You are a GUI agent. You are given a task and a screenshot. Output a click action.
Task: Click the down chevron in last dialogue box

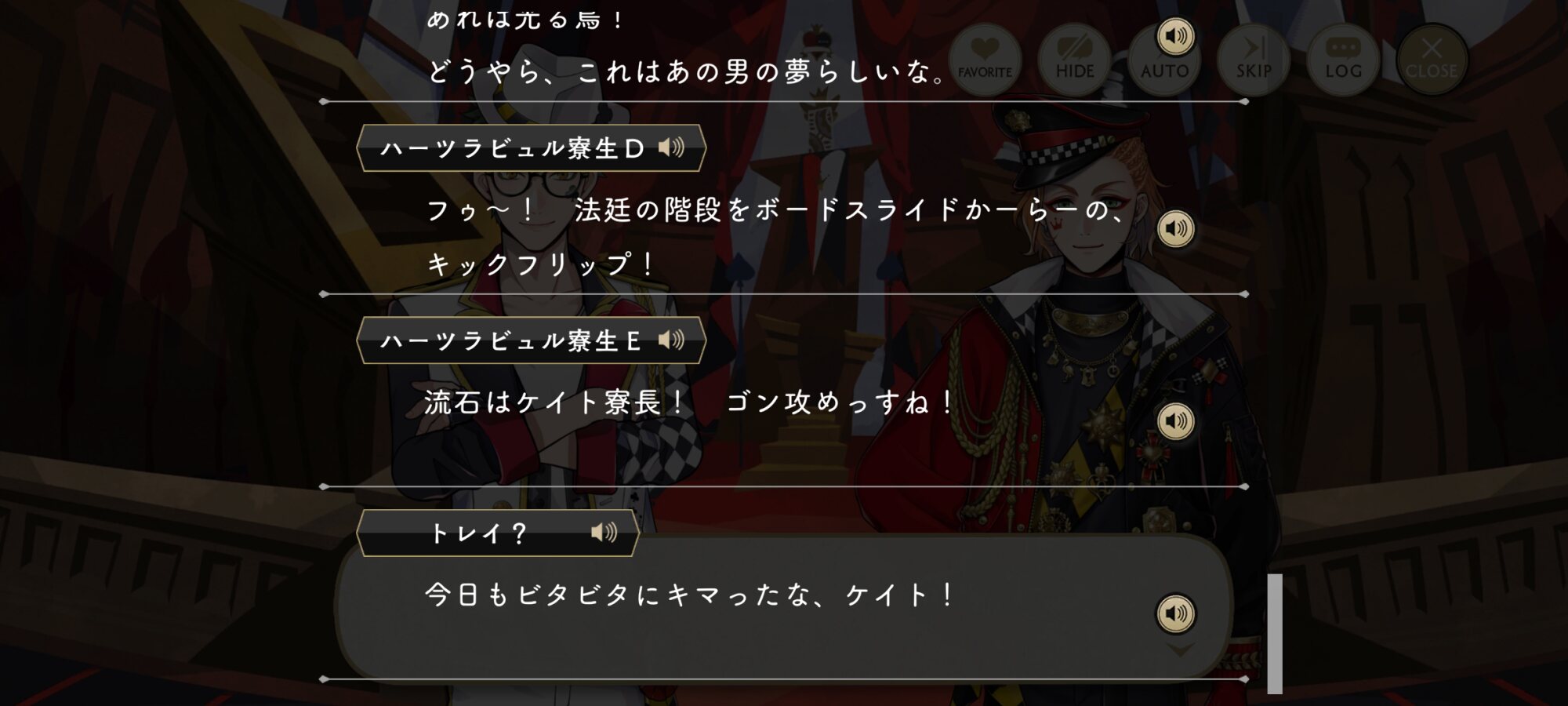[1181, 650]
